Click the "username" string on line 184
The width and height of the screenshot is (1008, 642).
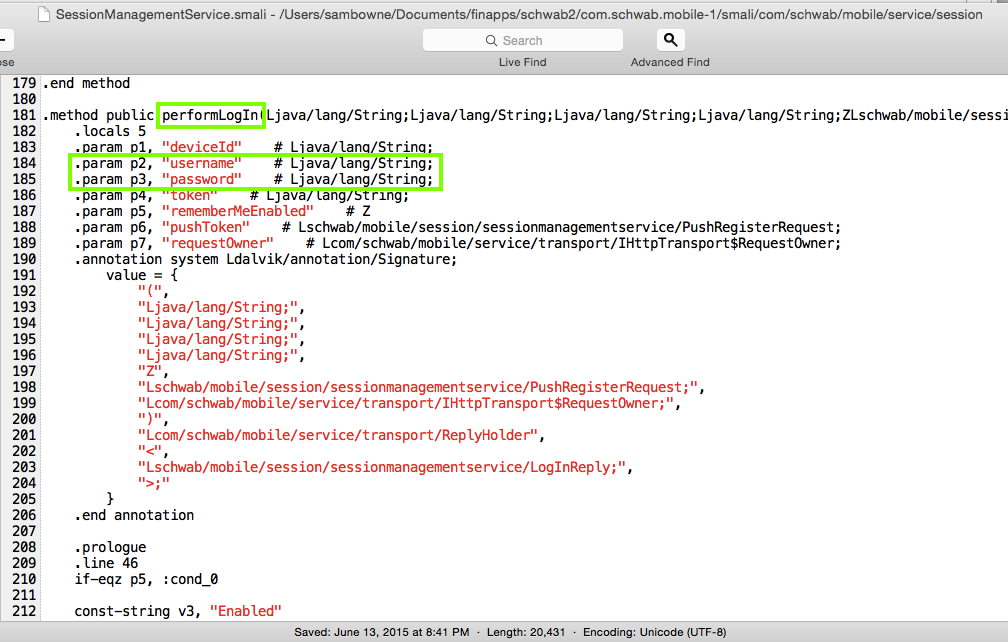(202, 163)
